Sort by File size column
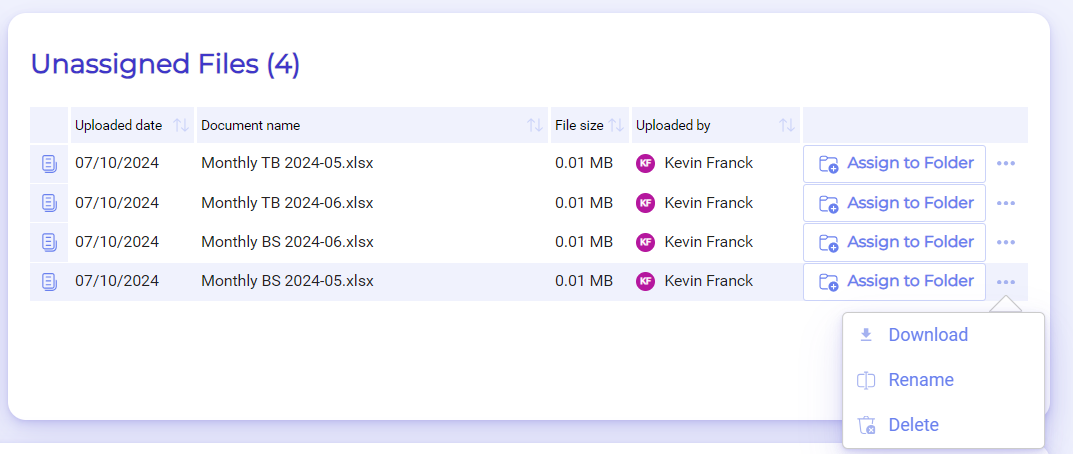The image size is (1073, 454). (616, 125)
